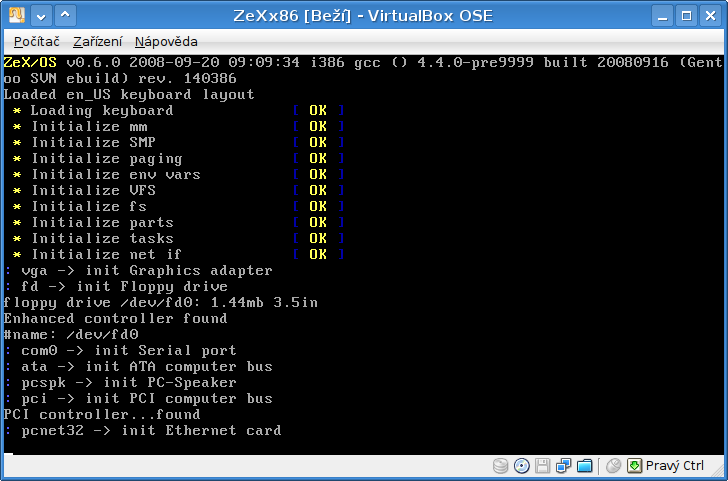728x481 pixels.
Task: Click 'vga -> init Graphics adapter' line
Action: 138,271
